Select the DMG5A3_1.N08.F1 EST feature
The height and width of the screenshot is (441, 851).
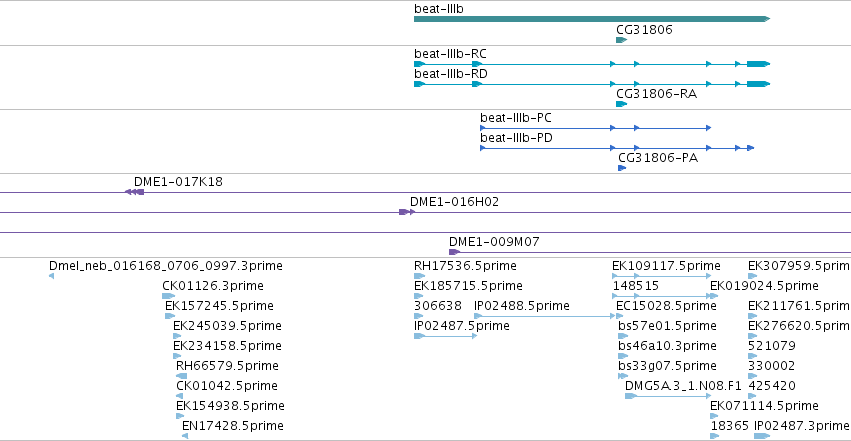[668, 396]
